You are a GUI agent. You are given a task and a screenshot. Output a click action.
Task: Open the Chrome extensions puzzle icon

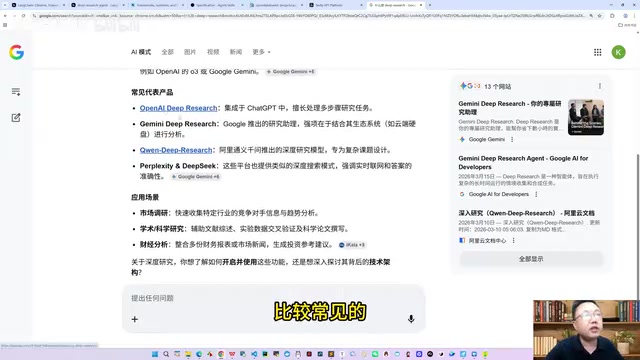[x=612, y=16]
